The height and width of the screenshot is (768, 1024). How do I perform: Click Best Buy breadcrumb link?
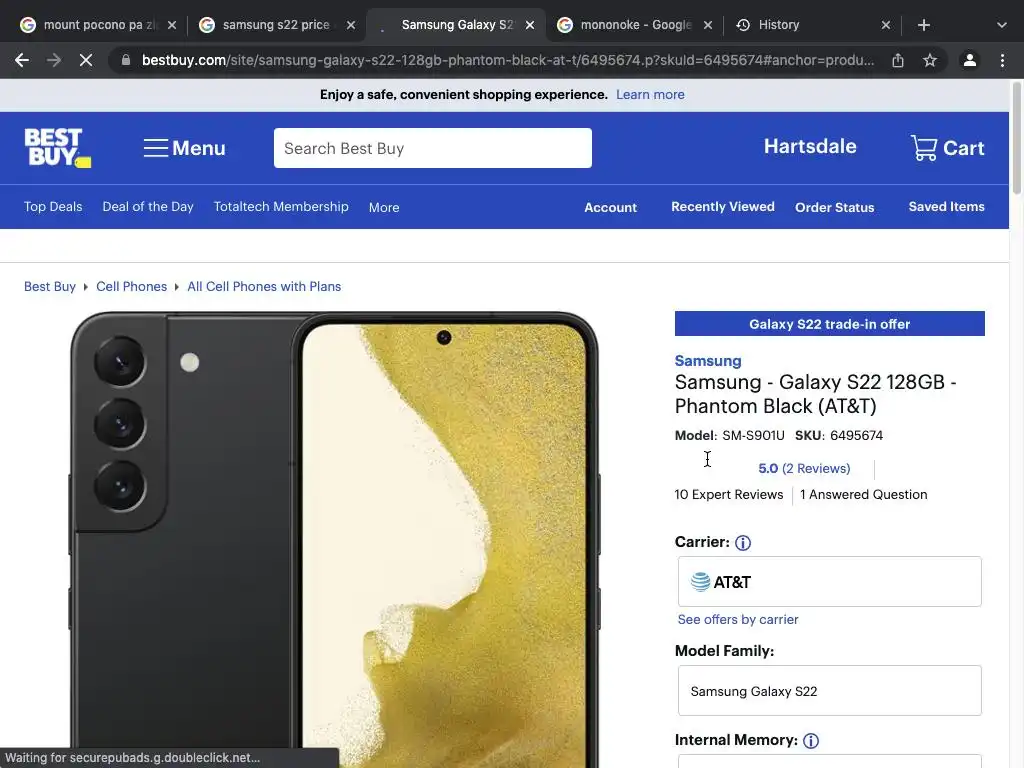[x=50, y=287]
